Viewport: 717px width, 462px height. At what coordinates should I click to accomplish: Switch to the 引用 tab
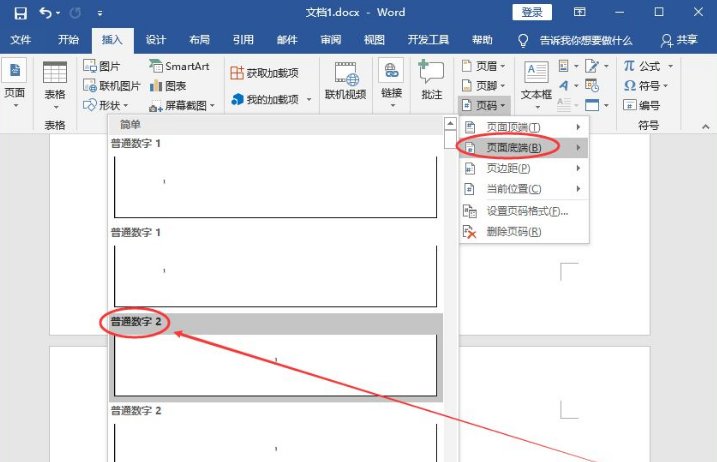click(243, 40)
